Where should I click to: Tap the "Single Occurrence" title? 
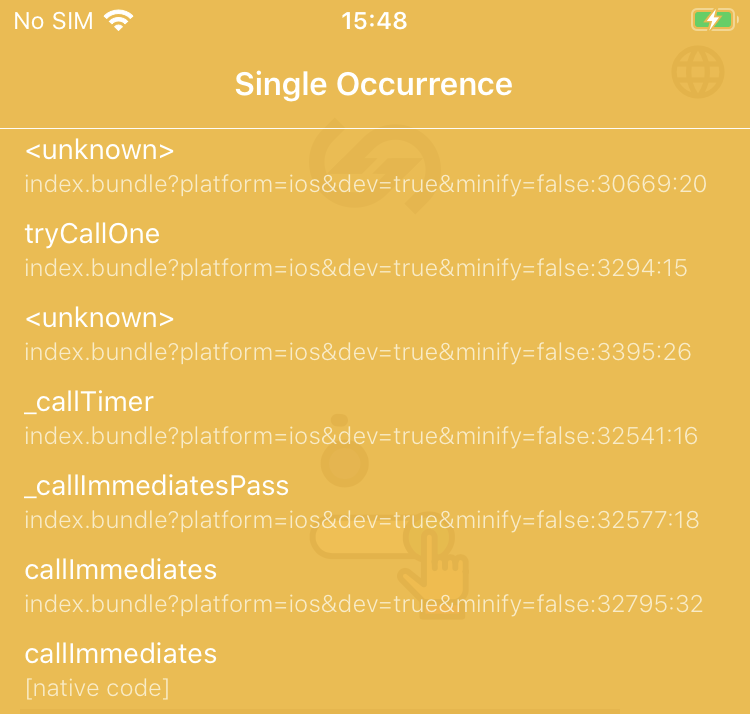pos(374,83)
